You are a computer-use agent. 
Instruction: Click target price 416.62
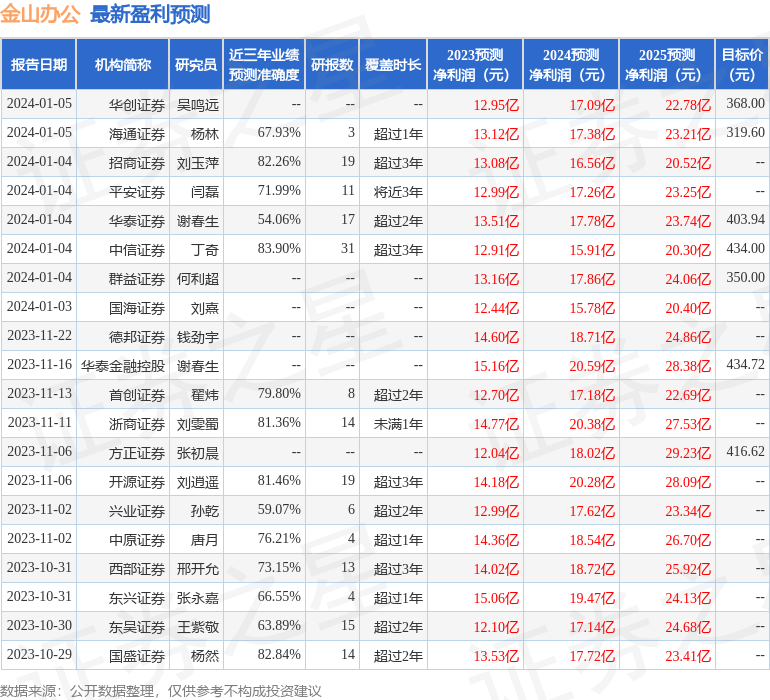point(745,451)
